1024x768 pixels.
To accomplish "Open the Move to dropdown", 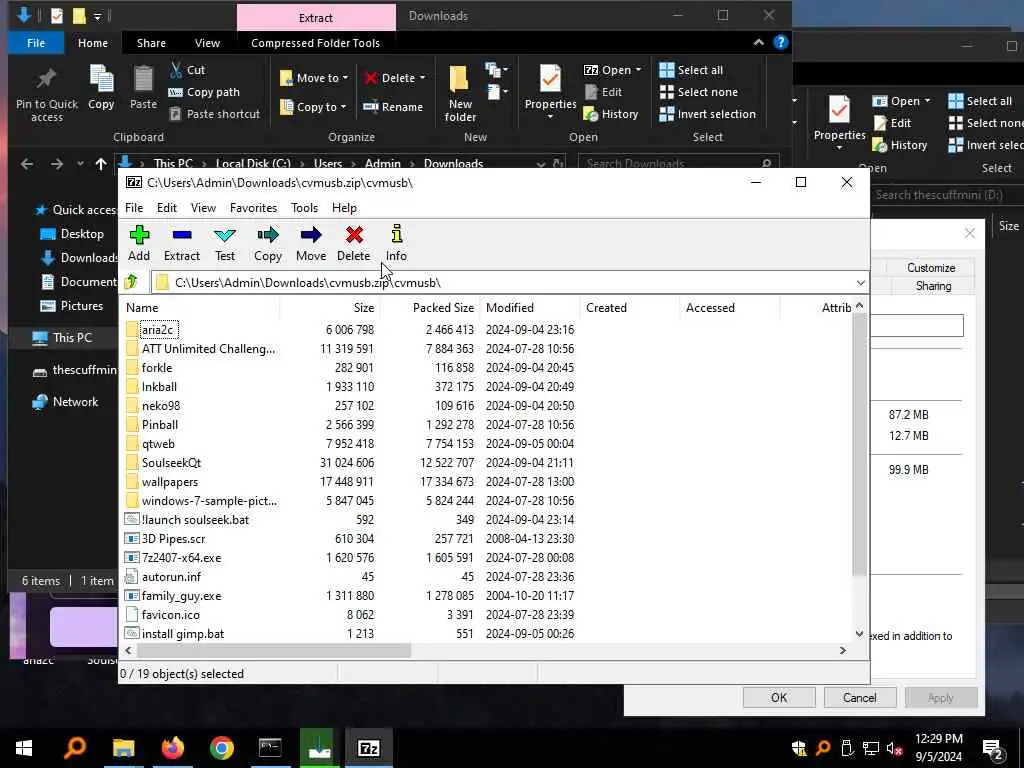I will [x=314, y=78].
